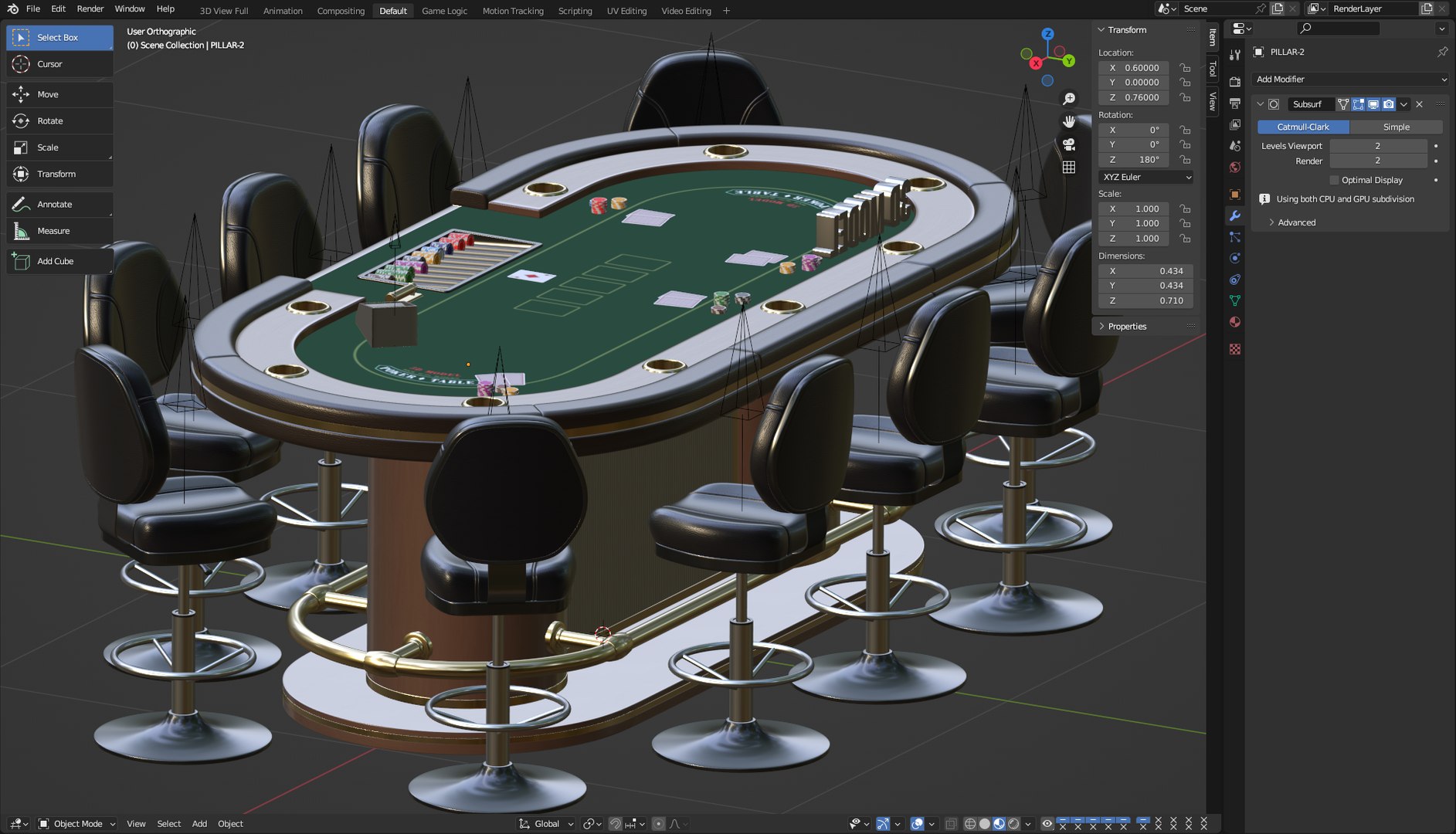Toggle X-ray view in viewport header

coord(951,824)
